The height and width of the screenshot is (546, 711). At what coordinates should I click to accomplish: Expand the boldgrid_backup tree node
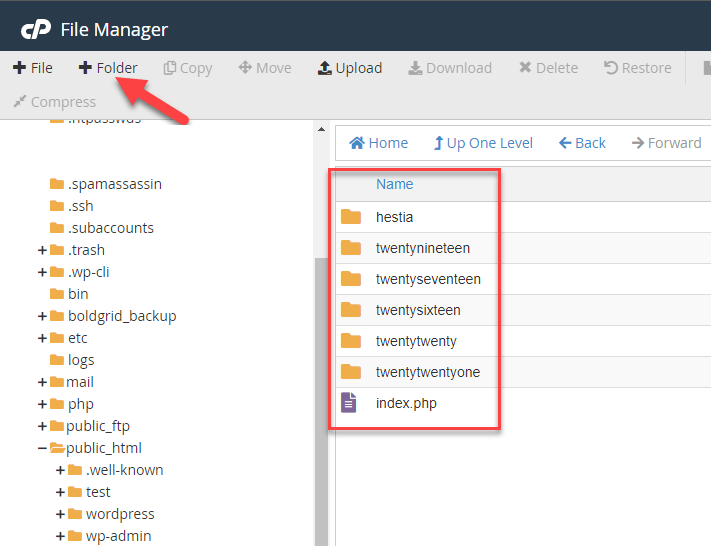(x=42, y=316)
